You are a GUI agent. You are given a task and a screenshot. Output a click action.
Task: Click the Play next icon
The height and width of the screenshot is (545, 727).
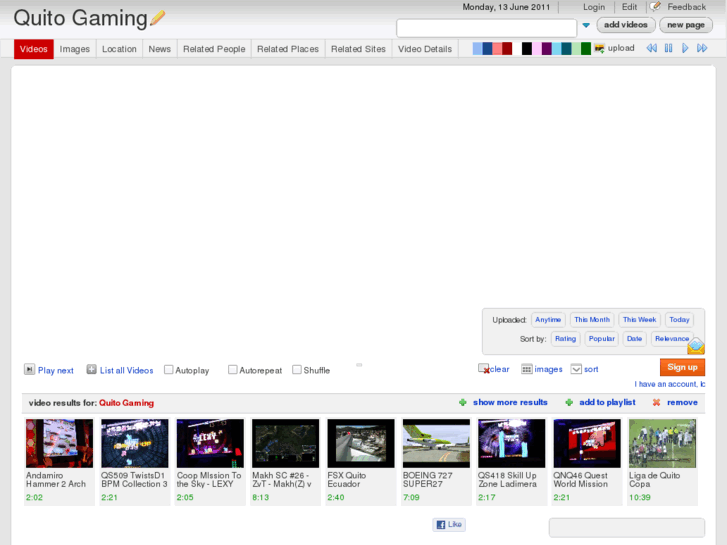click(x=29, y=369)
